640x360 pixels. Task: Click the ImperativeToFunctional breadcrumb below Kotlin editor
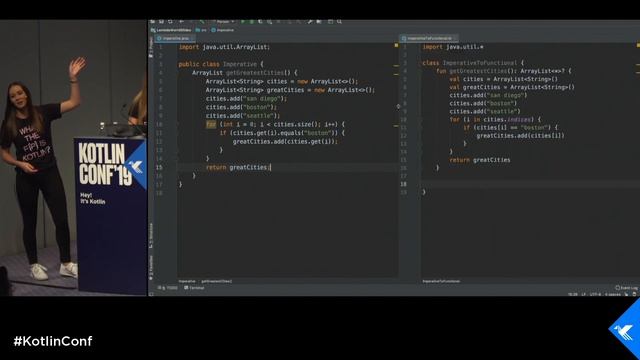tap(441, 281)
